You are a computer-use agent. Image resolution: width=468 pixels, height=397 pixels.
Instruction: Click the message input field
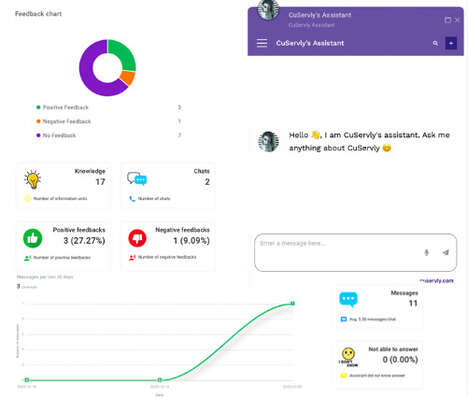click(355, 252)
